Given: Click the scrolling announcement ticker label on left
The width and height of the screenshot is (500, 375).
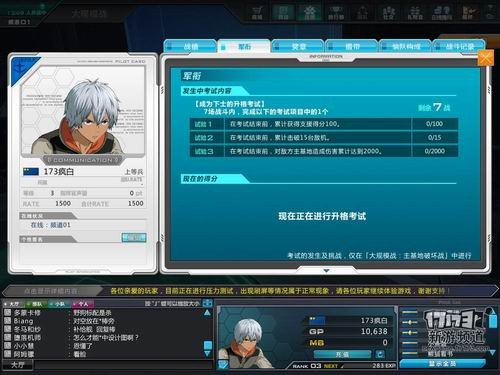Looking at the screenshot, I should 51,291.
